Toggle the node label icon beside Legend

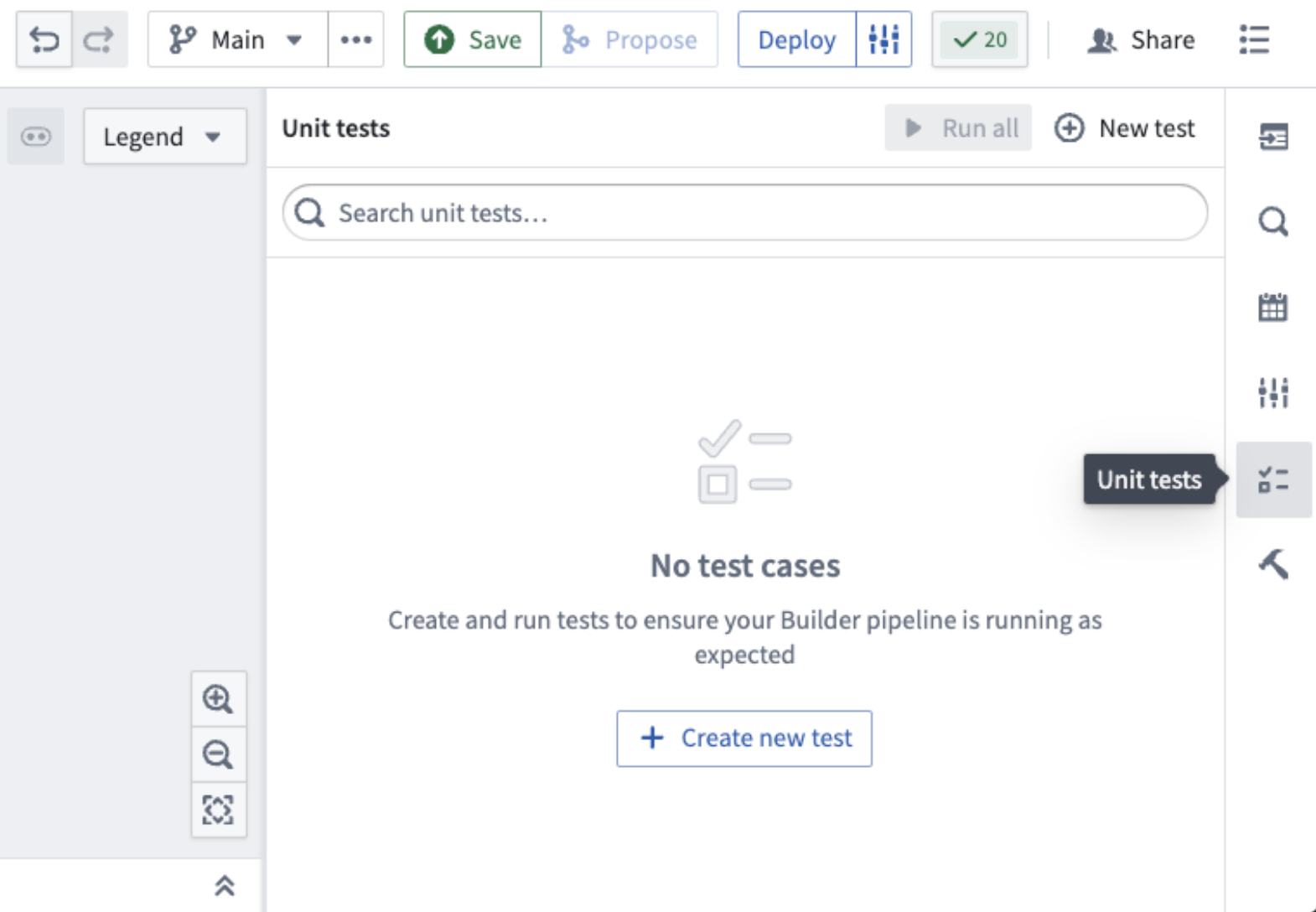click(x=36, y=136)
